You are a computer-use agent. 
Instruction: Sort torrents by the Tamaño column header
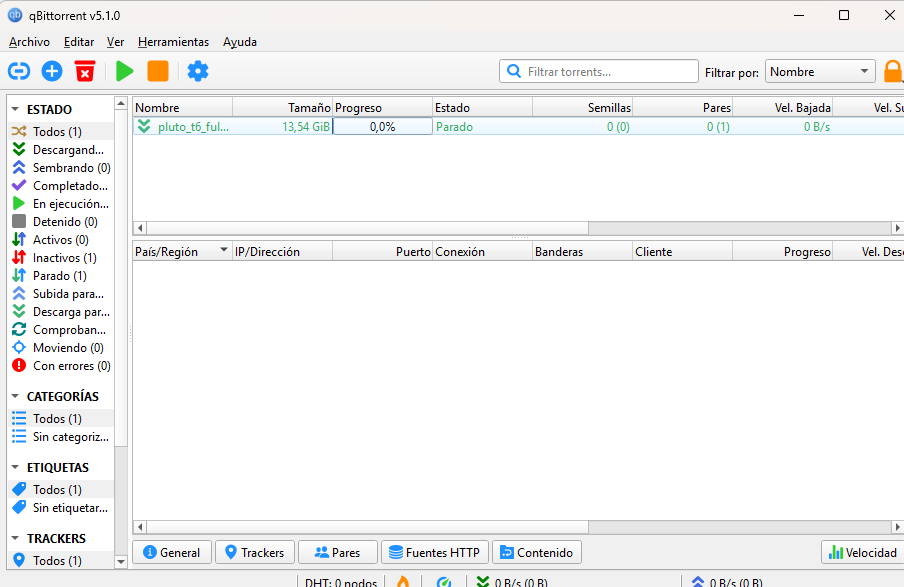pos(282,108)
